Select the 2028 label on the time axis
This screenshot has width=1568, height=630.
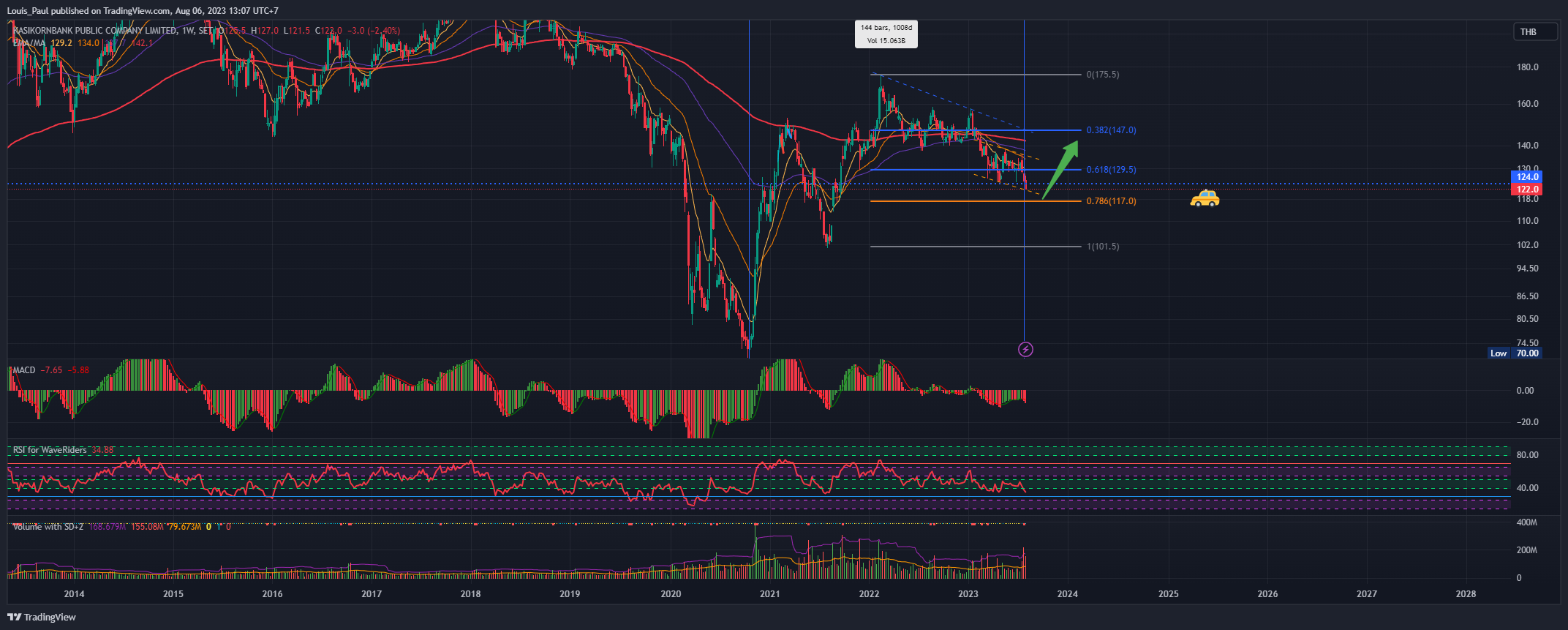click(1466, 594)
